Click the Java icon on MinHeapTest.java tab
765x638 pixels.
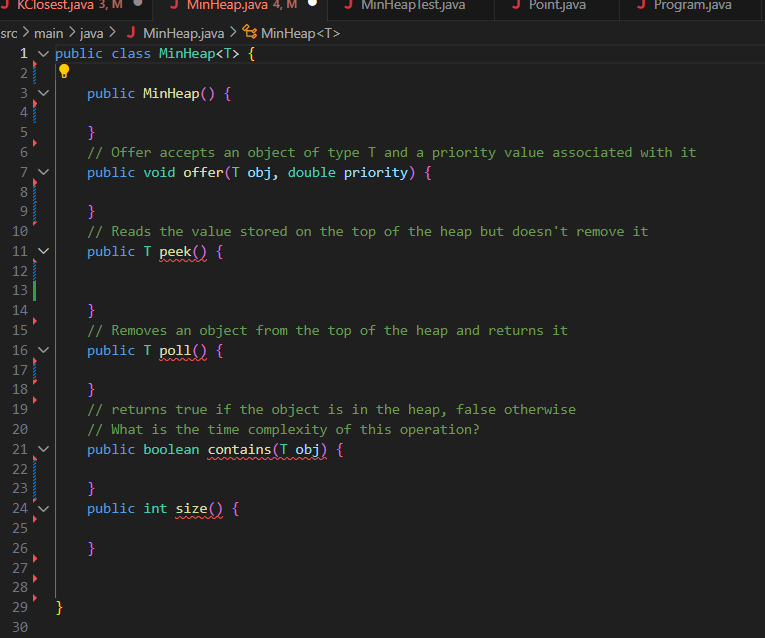coord(348,5)
